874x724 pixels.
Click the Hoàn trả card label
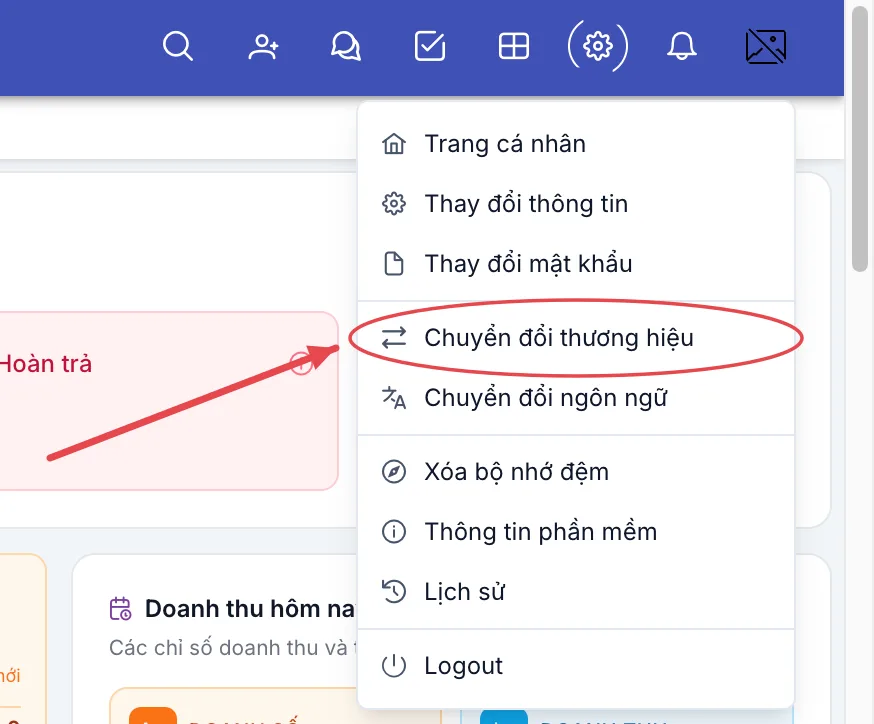[x=46, y=364]
